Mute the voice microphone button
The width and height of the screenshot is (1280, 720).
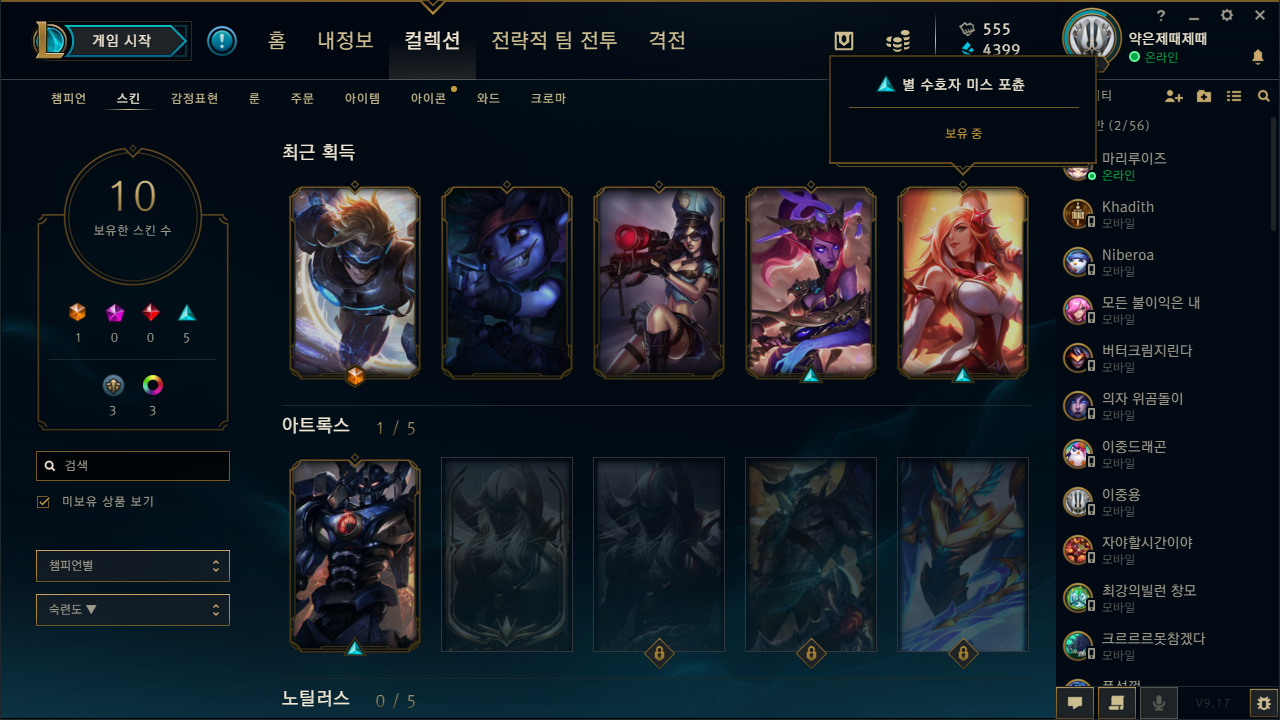(1159, 703)
